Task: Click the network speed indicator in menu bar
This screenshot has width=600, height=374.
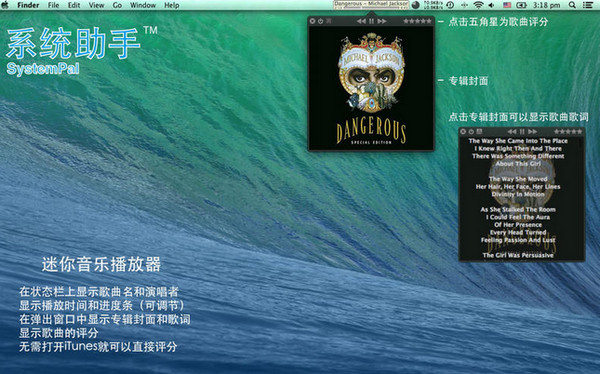Action: point(433,5)
